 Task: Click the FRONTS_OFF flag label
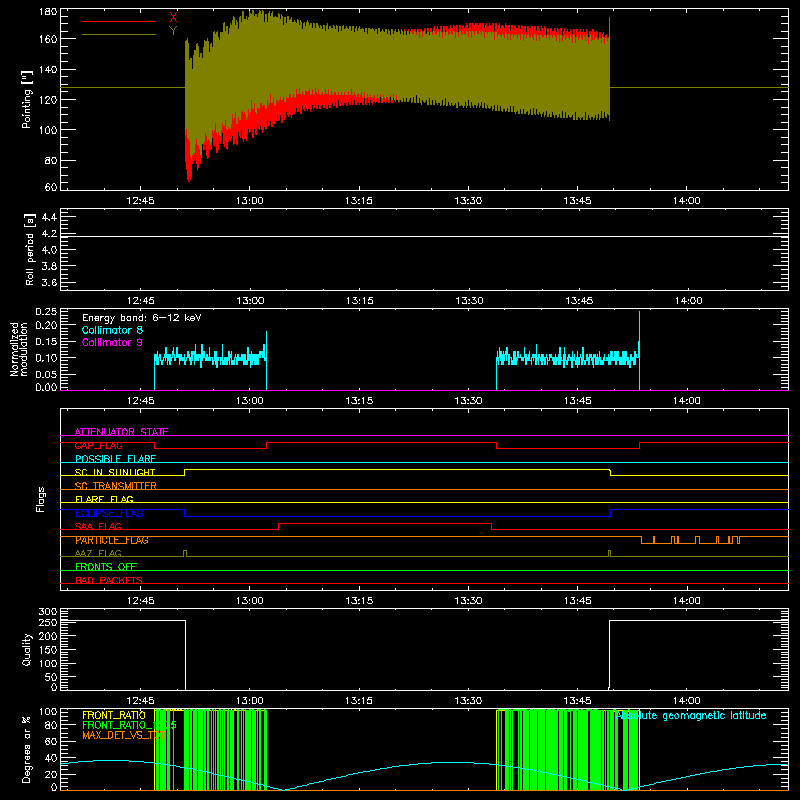(x=106, y=567)
